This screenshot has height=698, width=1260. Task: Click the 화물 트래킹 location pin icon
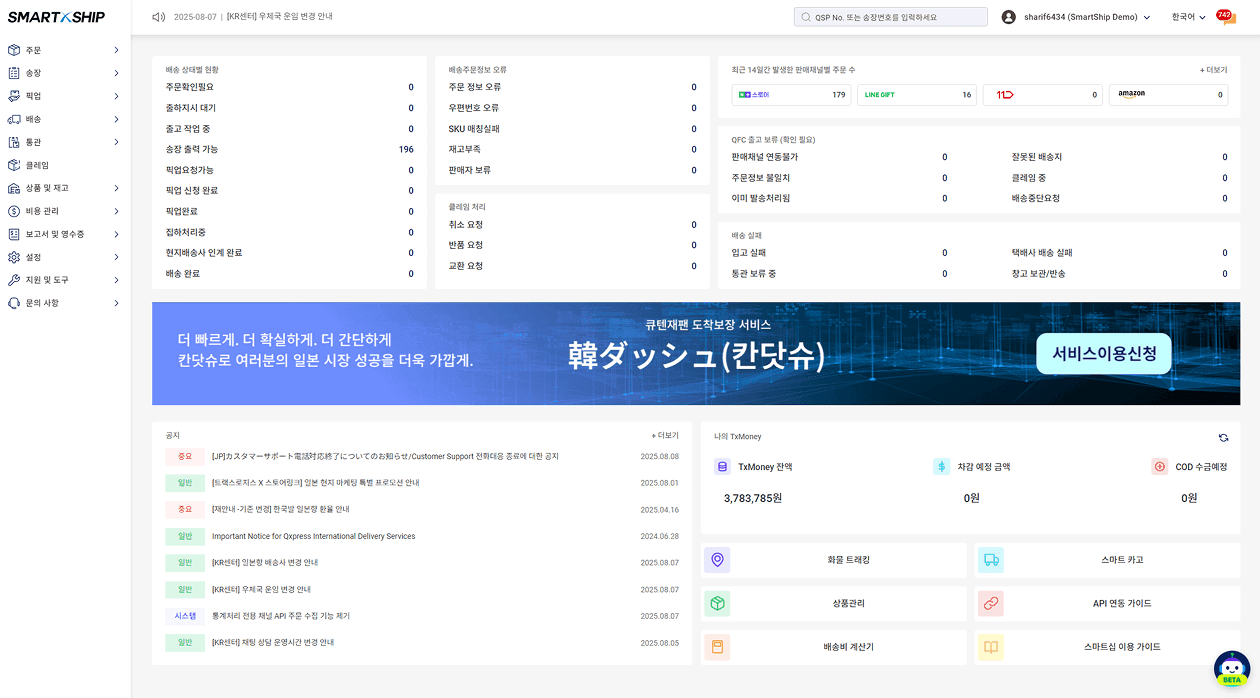click(717, 560)
